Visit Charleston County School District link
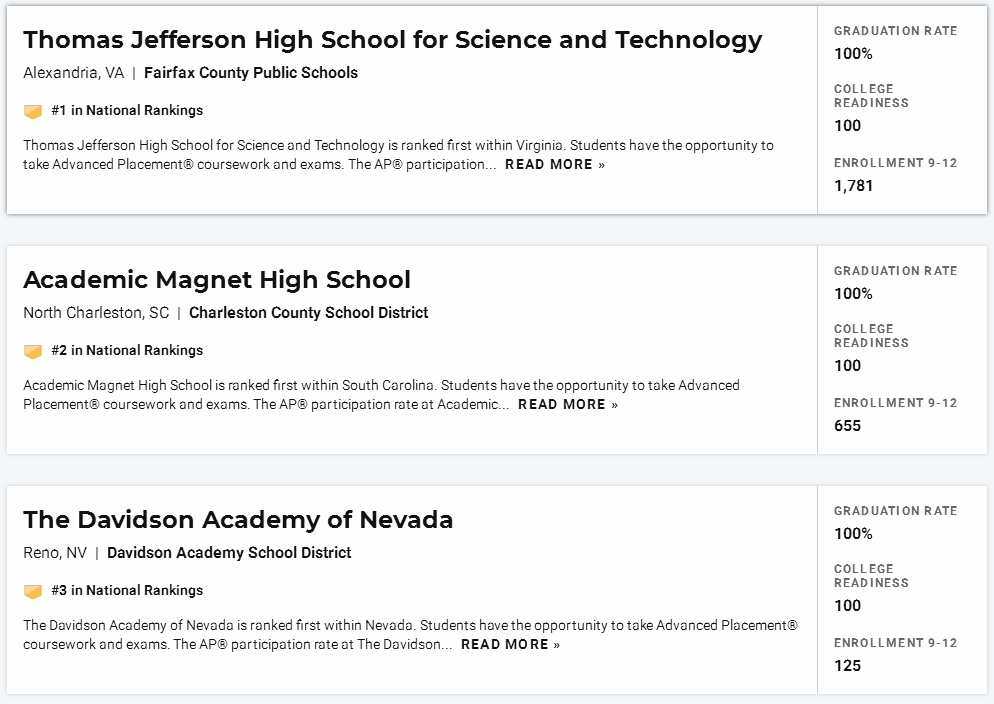994x704 pixels. (x=309, y=313)
